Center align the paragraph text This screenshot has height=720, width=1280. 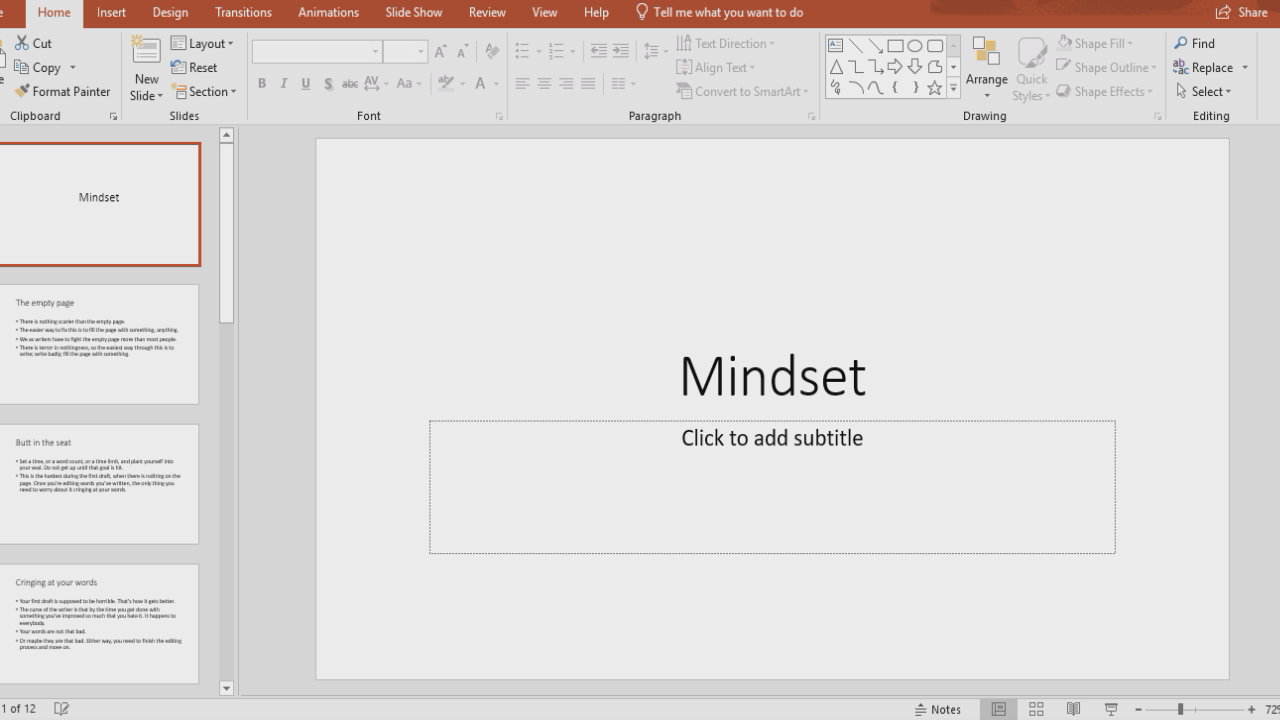tap(544, 84)
